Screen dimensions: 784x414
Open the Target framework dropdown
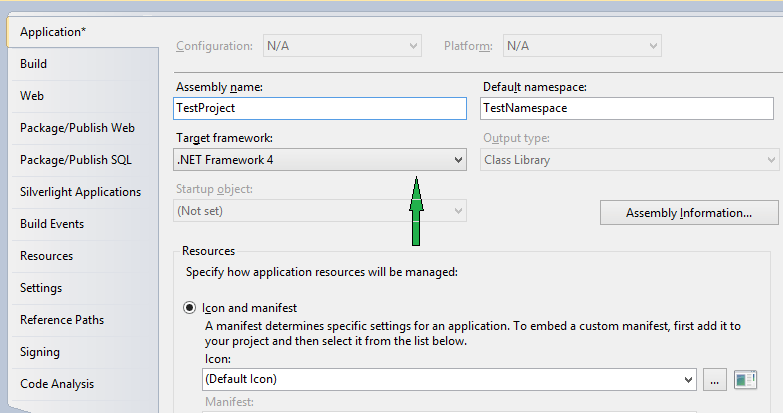[320, 160]
